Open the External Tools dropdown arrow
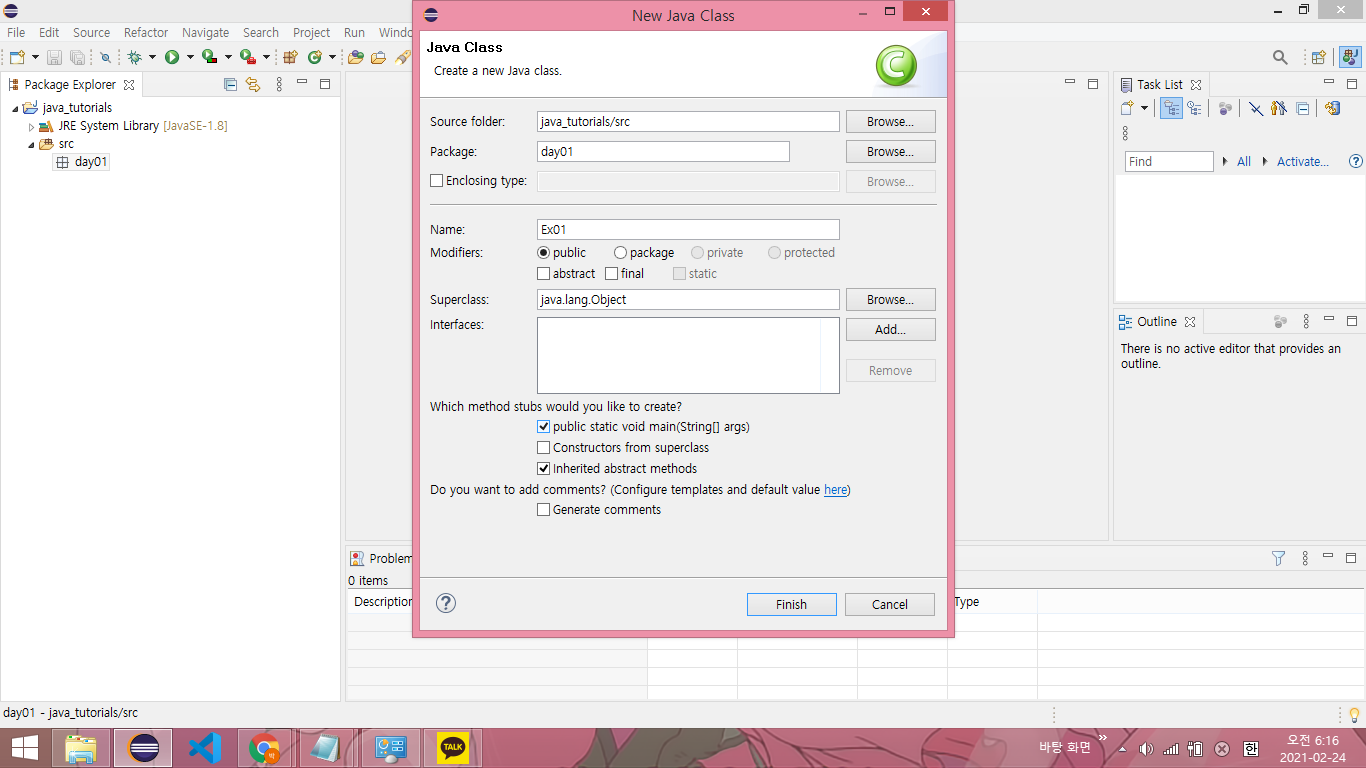Viewport: 1366px width, 768px height. click(x=266, y=57)
